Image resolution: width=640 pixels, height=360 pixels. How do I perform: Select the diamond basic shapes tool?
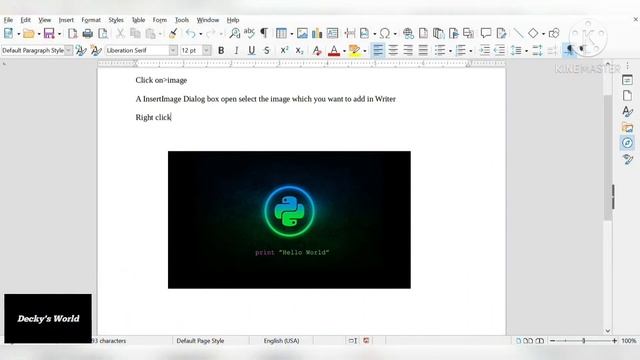click(x=533, y=33)
